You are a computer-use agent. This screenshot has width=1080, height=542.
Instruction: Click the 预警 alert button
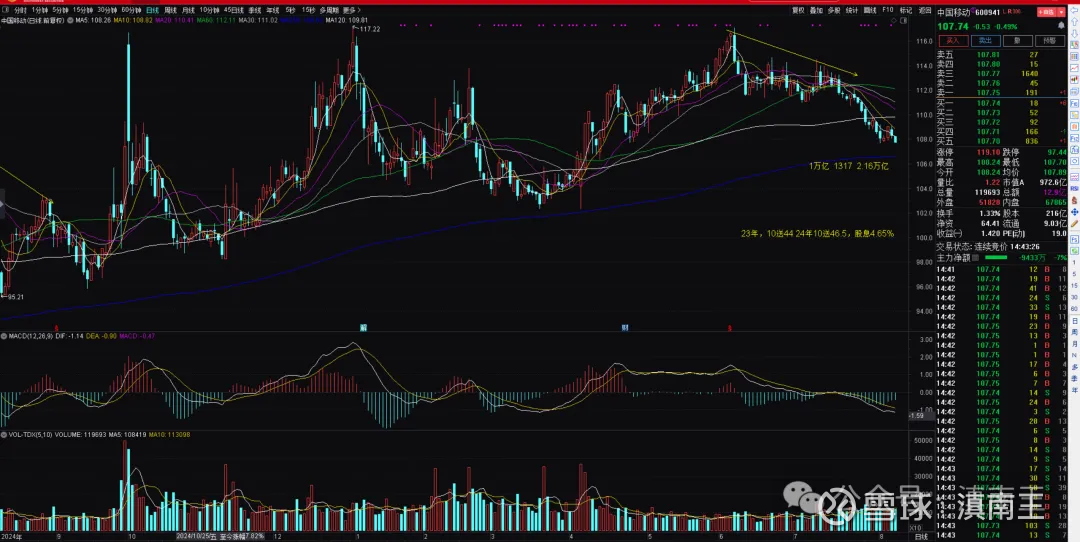1050,41
